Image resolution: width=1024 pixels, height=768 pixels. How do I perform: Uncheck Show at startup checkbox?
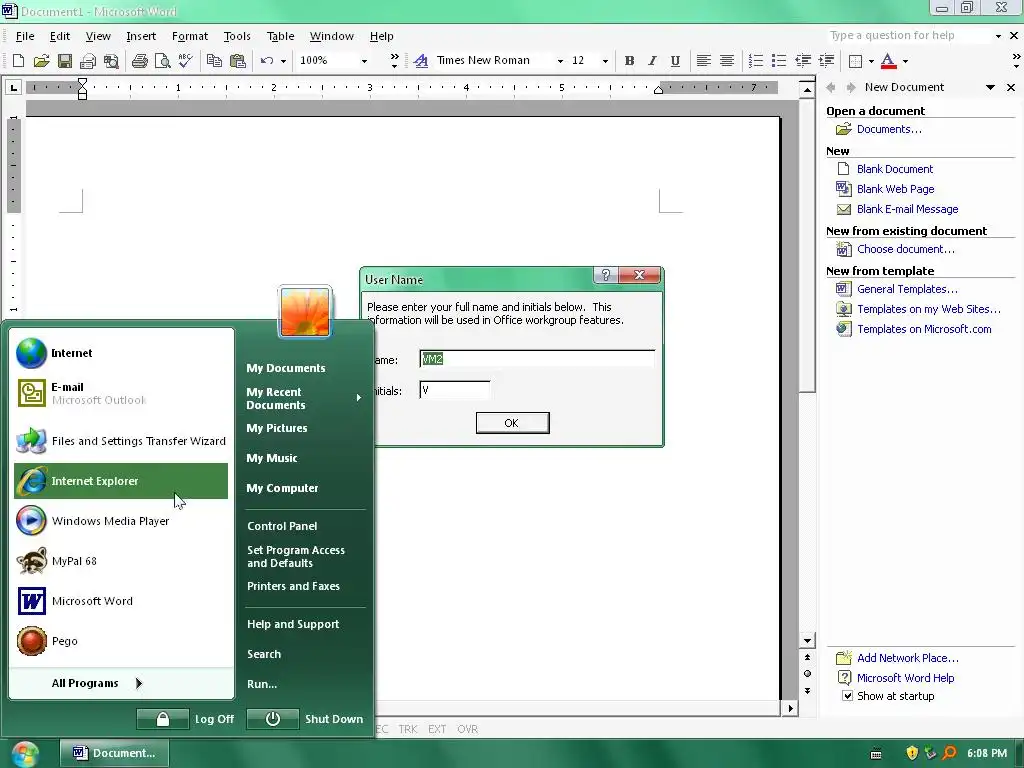847,696
